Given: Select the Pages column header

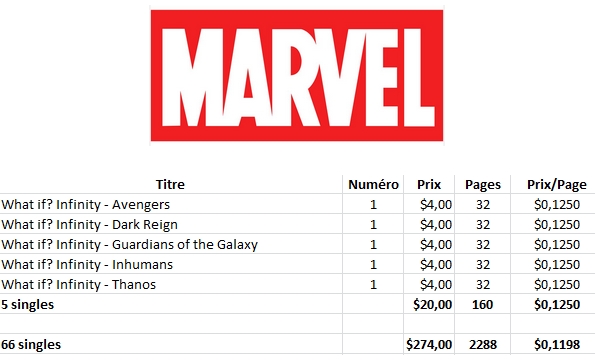Looking at the screenshot, I should (483, 184).
